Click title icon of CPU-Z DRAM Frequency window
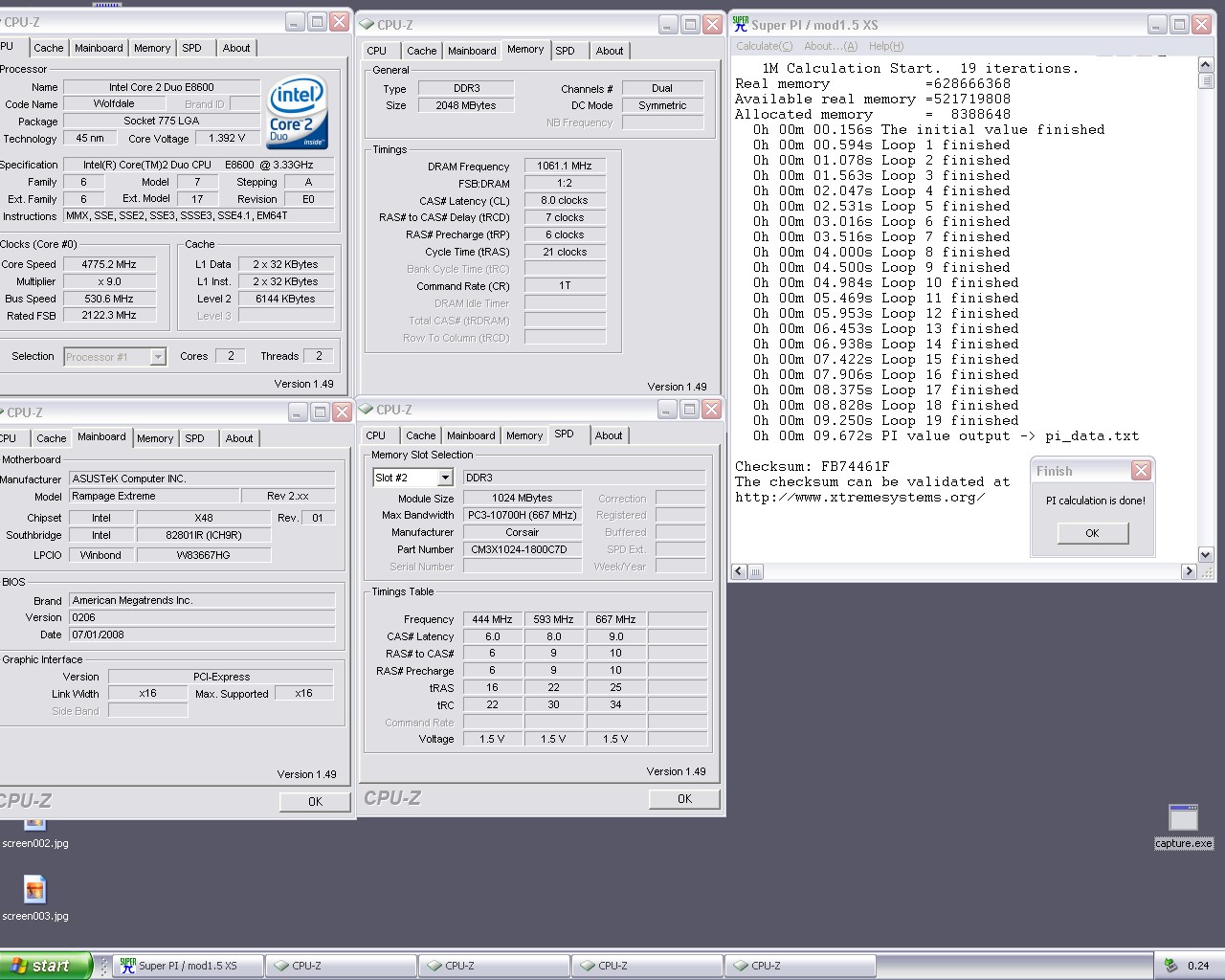Image resolution: width=1225 pixels, height=980 pixels. tap(366, 25)
